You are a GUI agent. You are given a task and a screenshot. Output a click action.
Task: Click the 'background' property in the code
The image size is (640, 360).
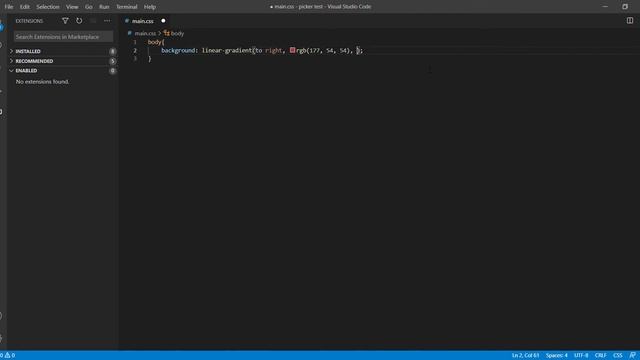[x=178, y=50]
